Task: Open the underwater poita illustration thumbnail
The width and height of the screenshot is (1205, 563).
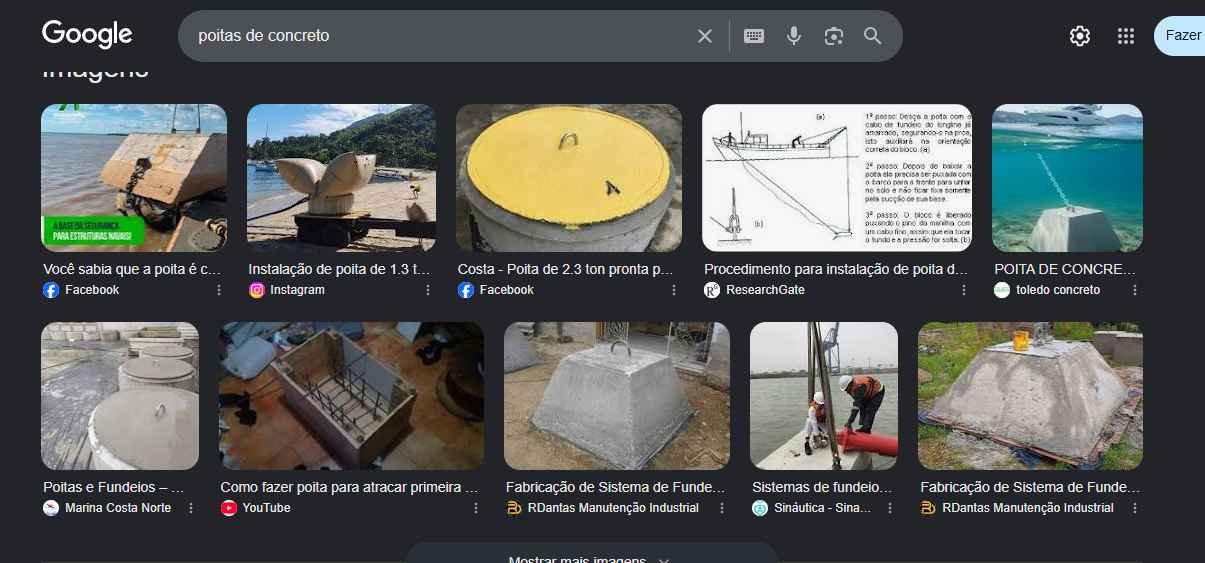Action: pyautogui.click(x=1067, y=177)
